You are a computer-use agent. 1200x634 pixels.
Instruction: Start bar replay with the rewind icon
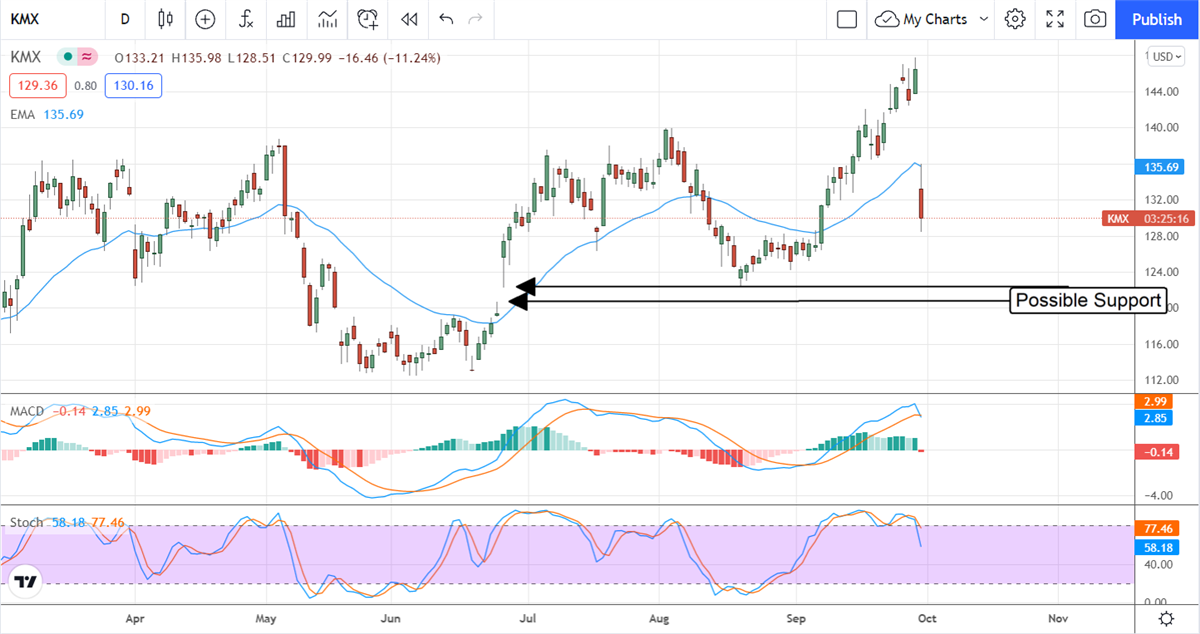pos(408,19)
